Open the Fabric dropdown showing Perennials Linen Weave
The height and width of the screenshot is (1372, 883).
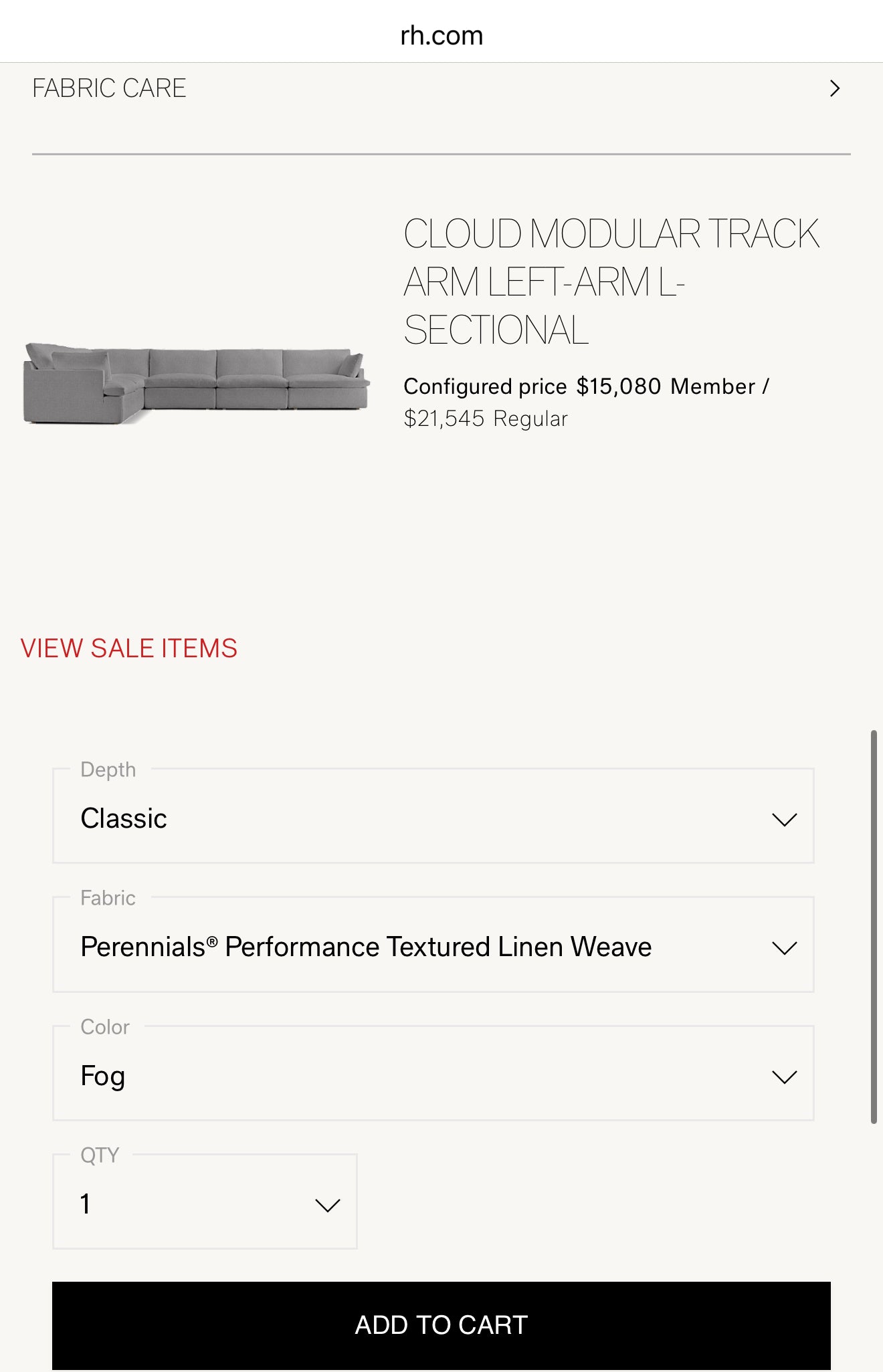point(432,947)
